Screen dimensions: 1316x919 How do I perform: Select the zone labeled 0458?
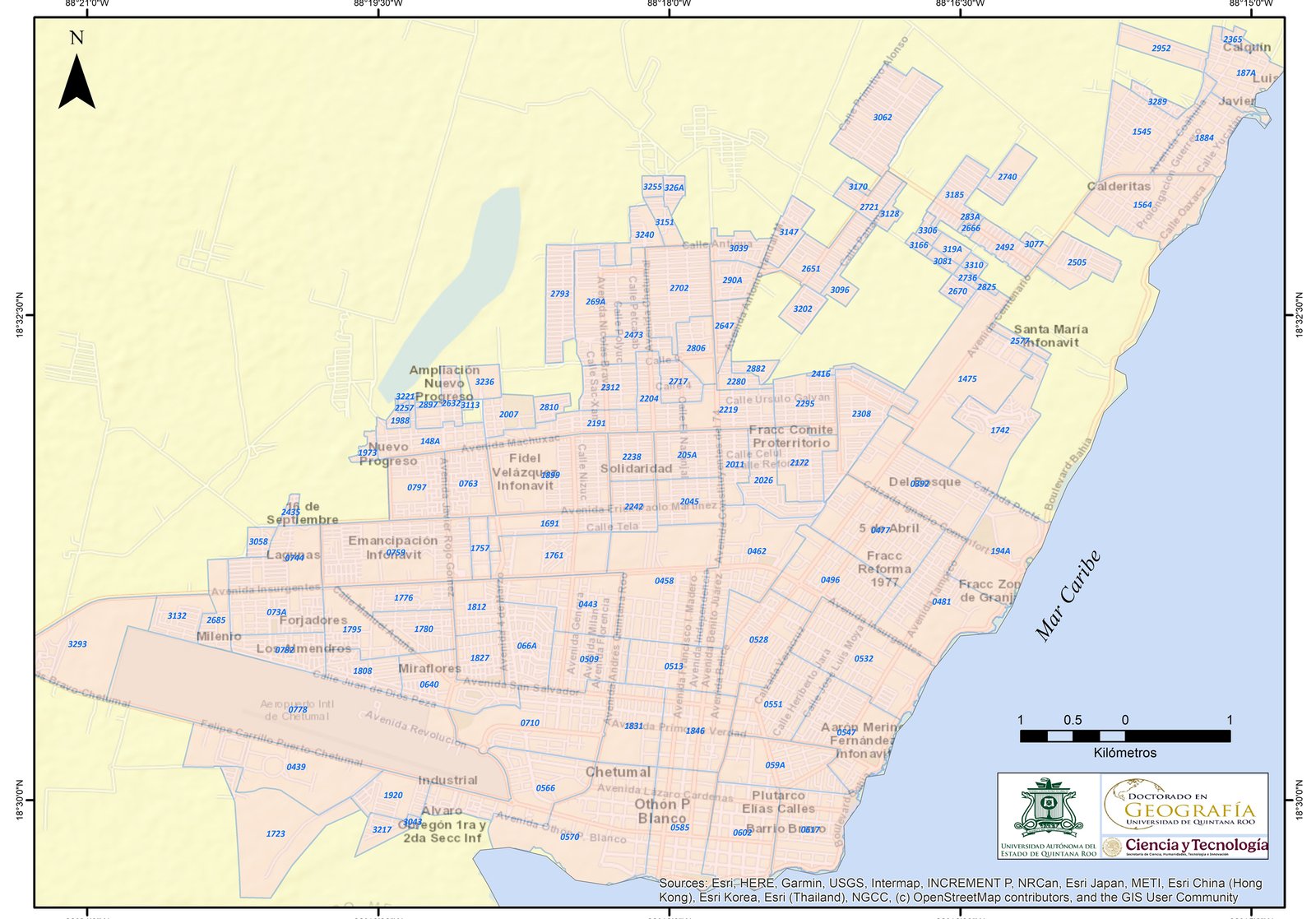click(x=665, y=581)
